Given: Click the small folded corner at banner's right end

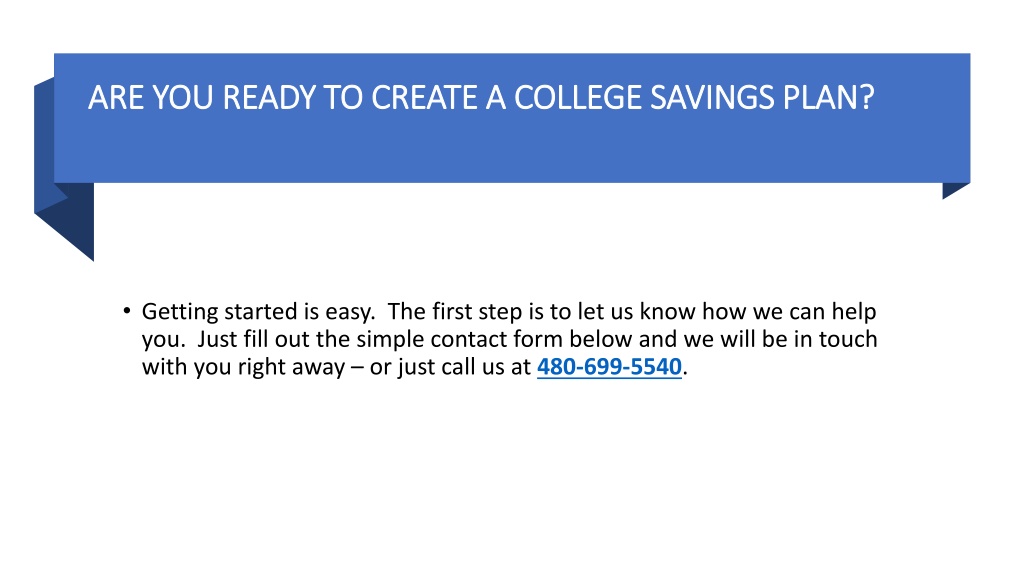Looking at the screenshot, I should [x=953, y=189].
